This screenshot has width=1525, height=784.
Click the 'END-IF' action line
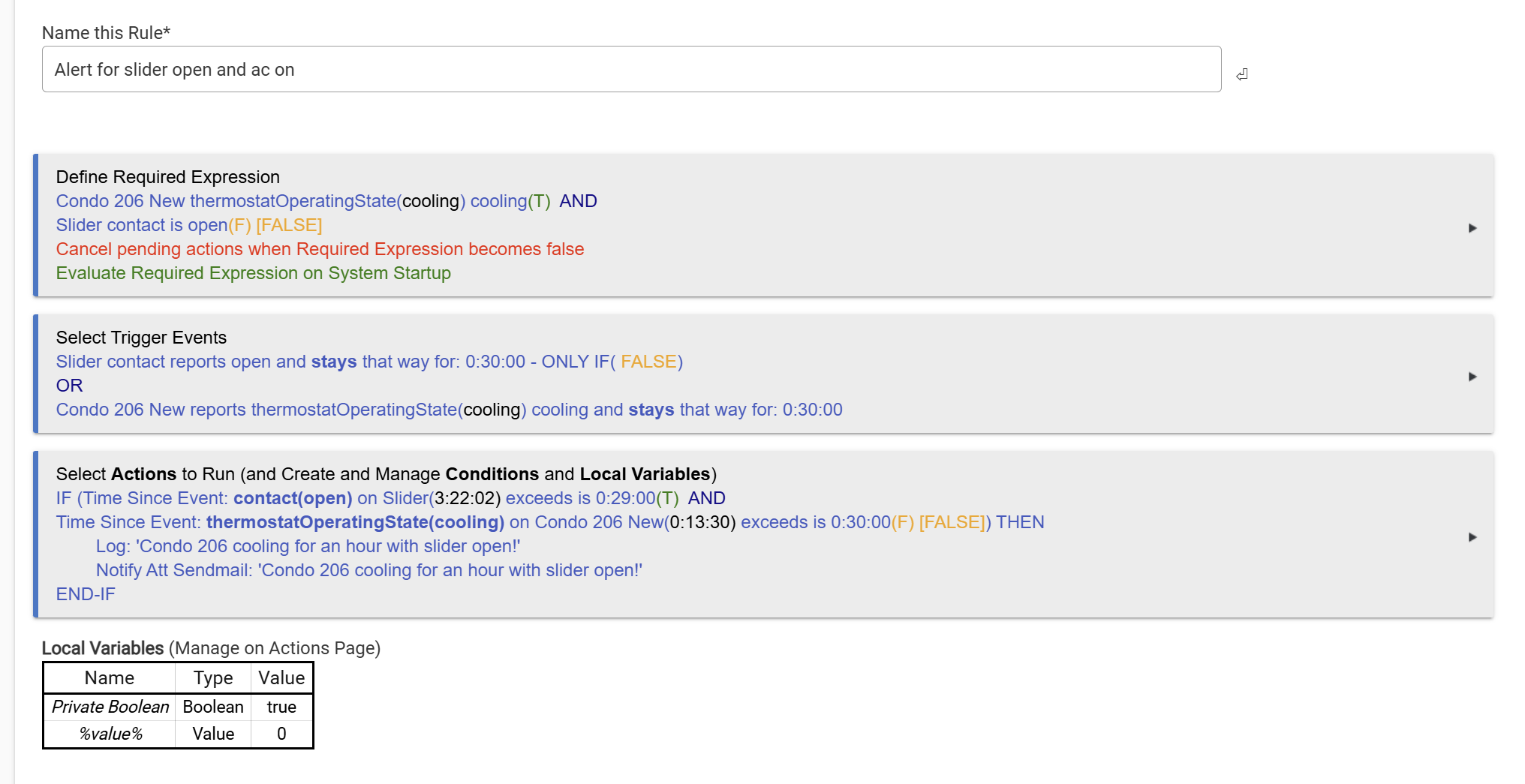tap(86, 594)
